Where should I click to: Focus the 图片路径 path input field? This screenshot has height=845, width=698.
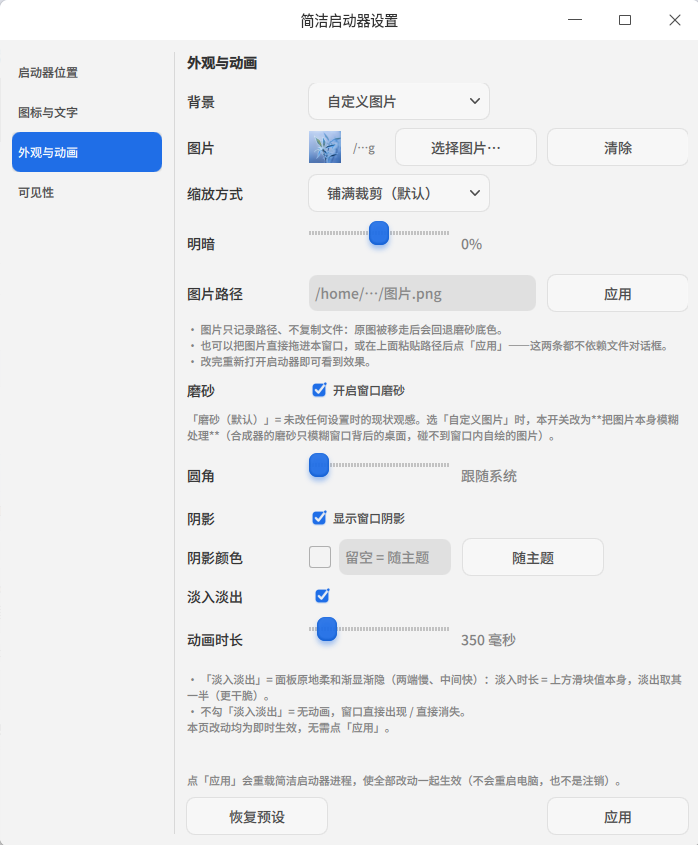tap(422, 293)
